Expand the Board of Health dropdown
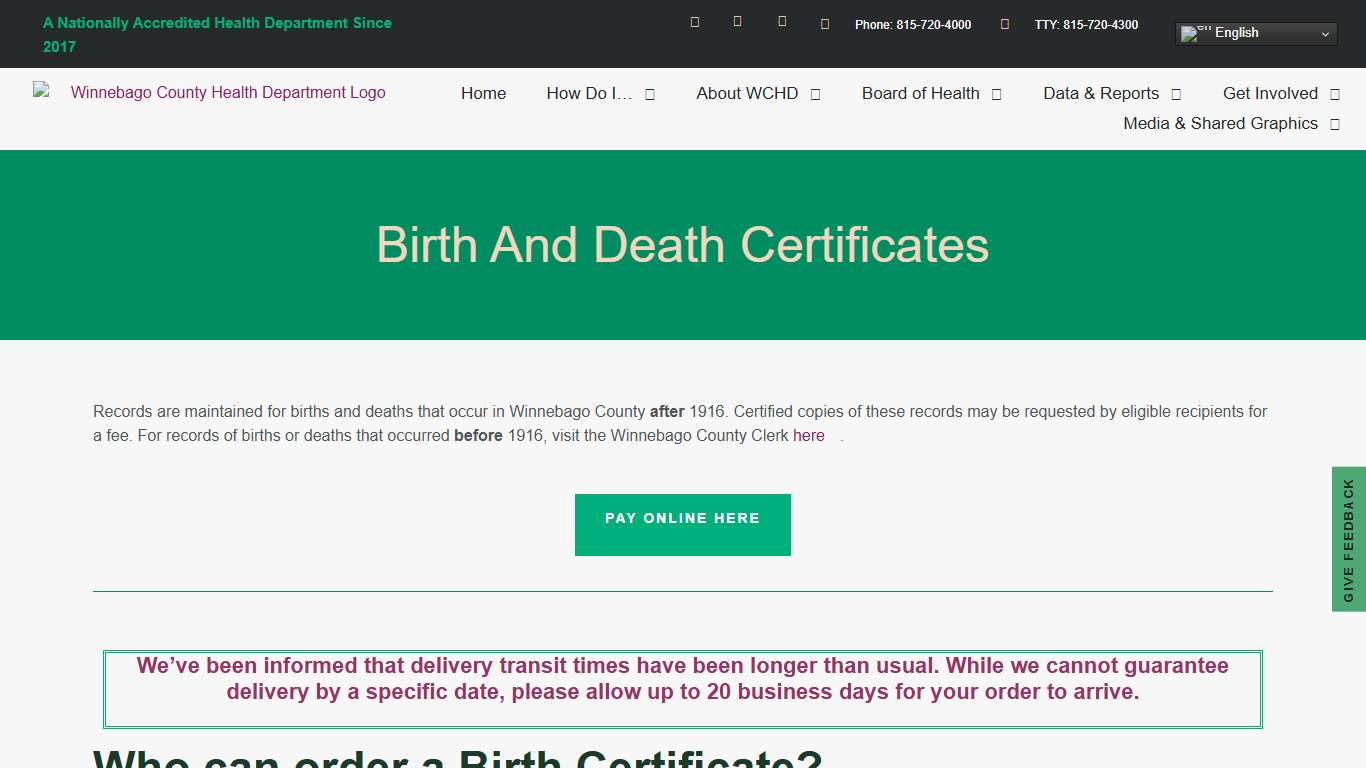Image resolution: width=1366 pixels, height=768 pixels. [x=996, y=93]
